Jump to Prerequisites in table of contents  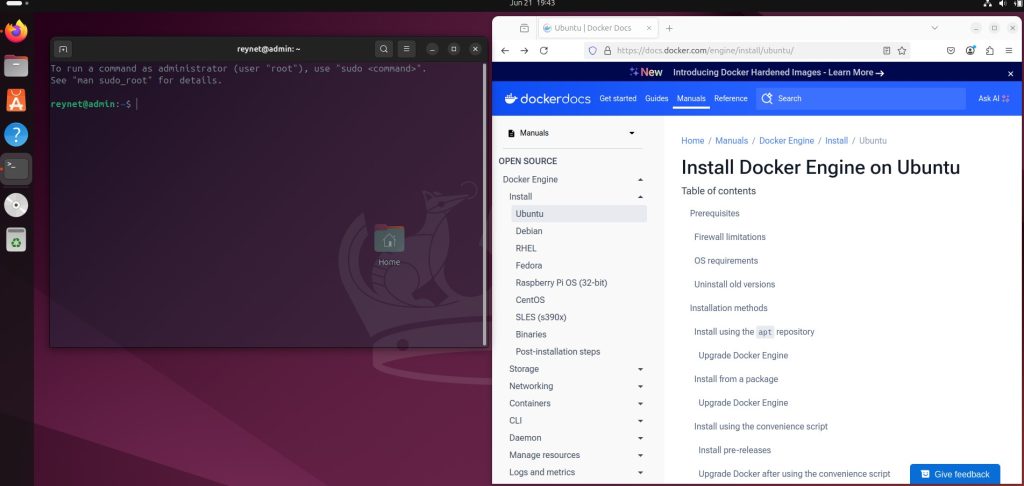(x=714, y=214)
